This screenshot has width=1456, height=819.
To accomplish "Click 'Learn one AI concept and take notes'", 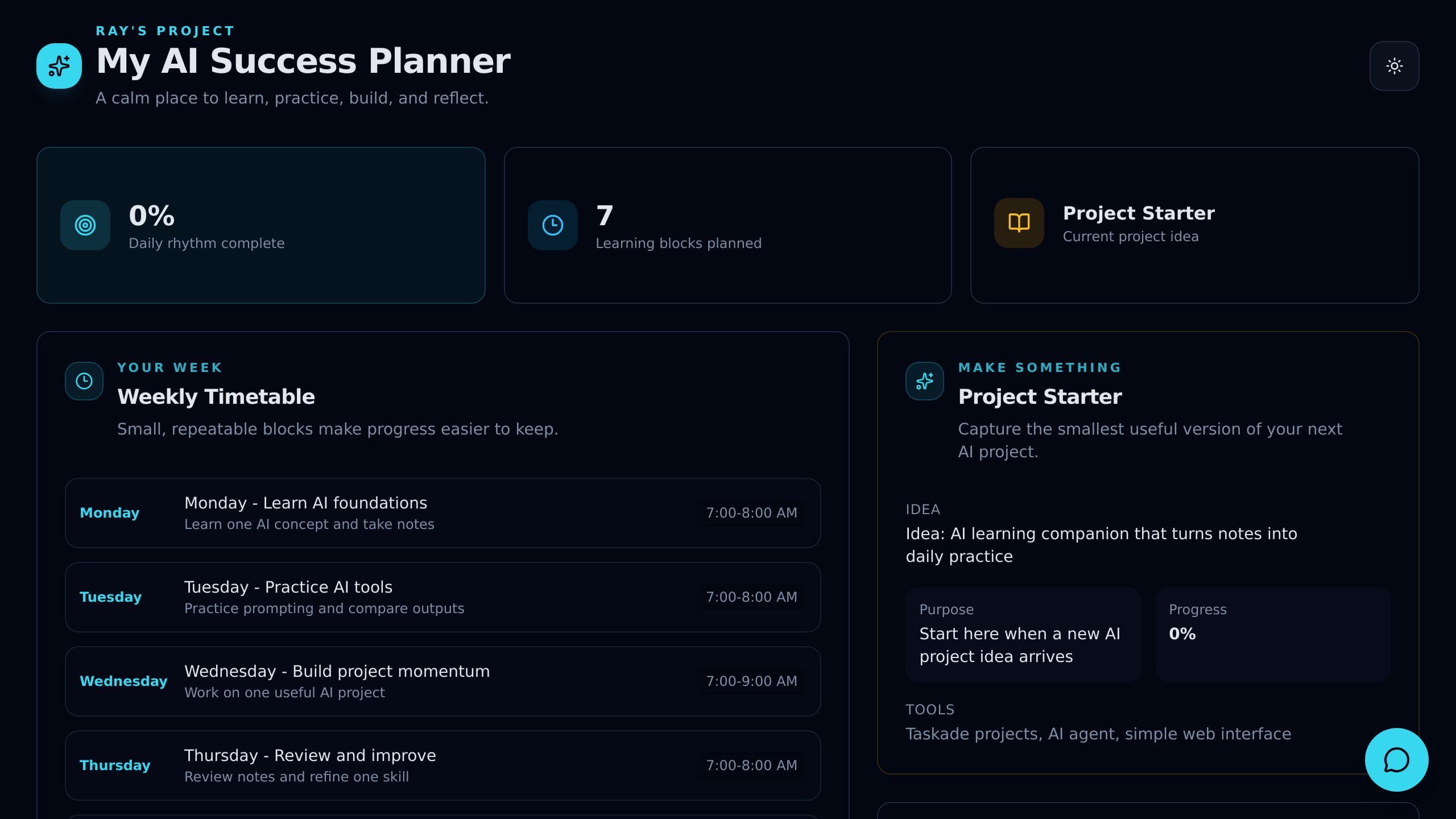I will coord(309,524).
